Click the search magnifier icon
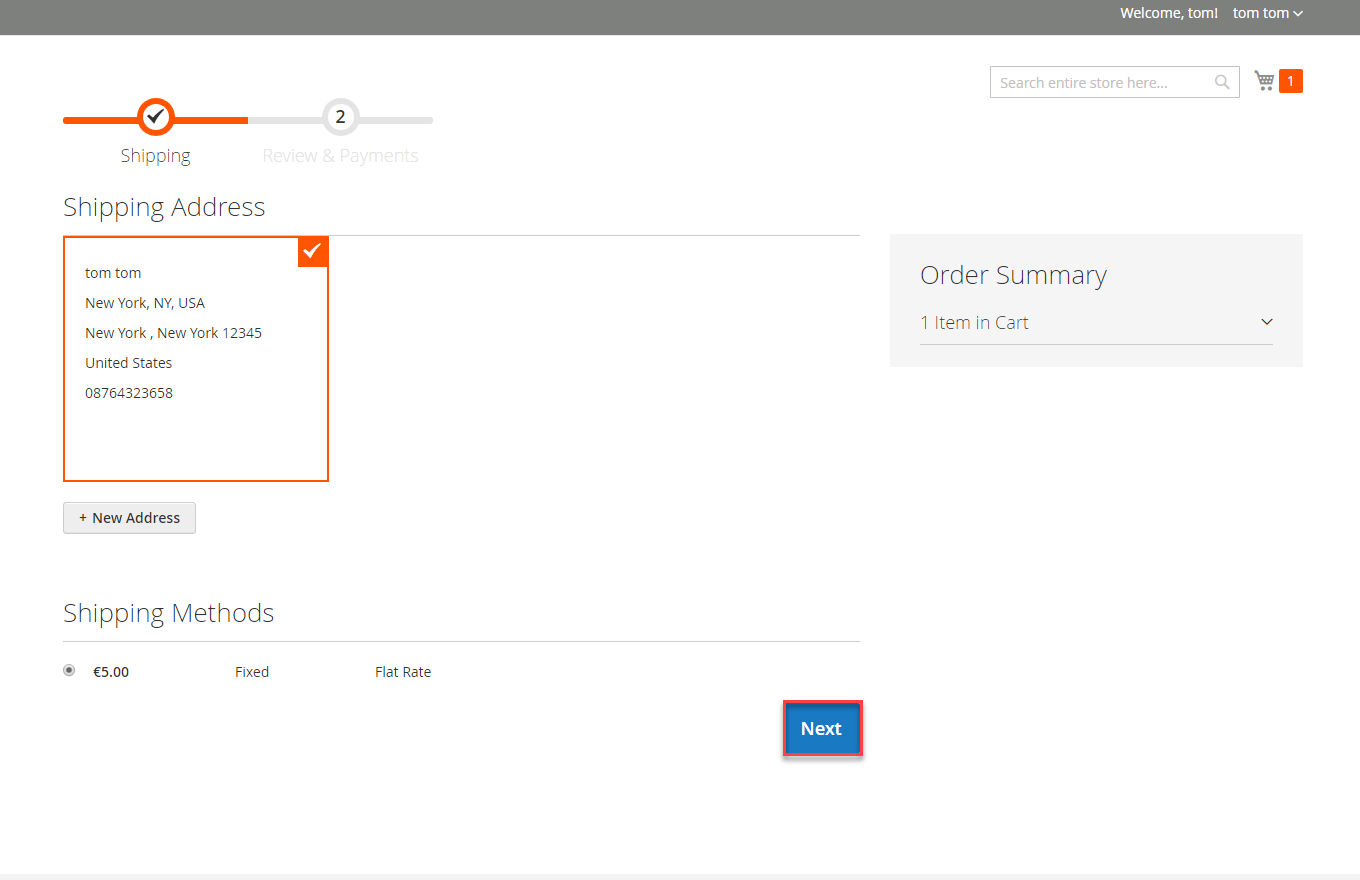This screenshot has width=1360, height=880. [x=1222, y=82]
